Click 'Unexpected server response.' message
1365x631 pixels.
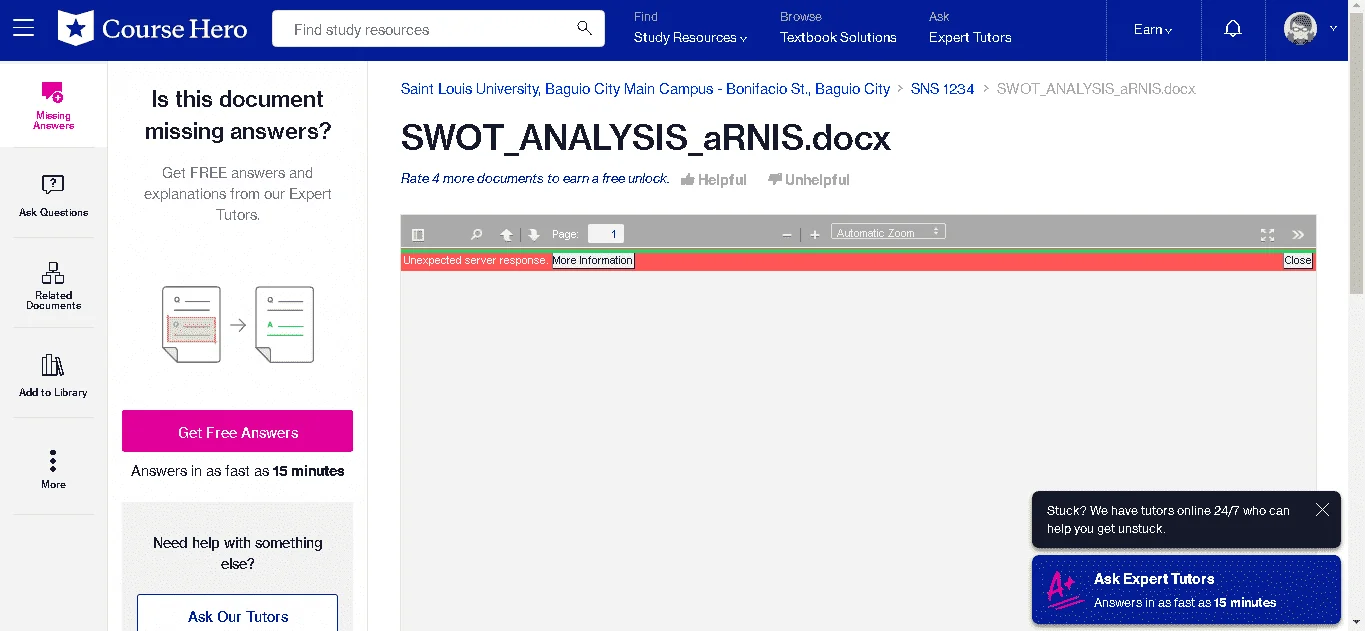[x=475, y=261]
